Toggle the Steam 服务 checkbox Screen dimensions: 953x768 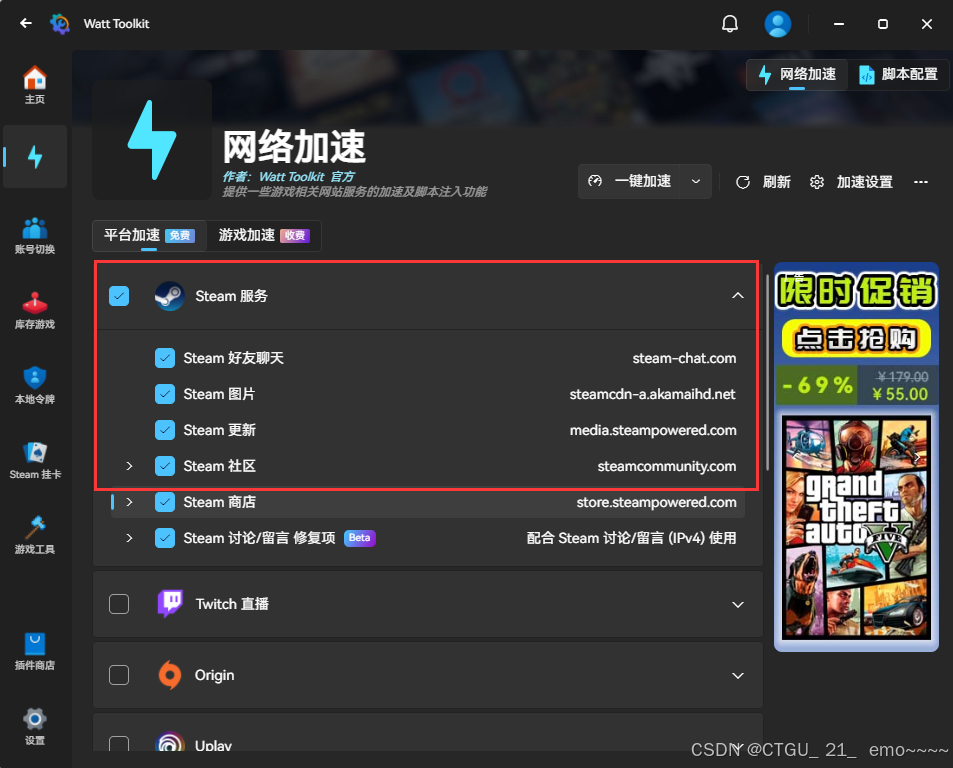pyautogui.click(x=119, y=296)
